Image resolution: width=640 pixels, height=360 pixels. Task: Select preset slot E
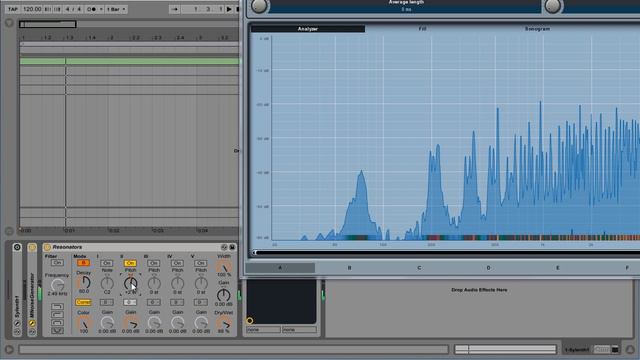coord(558,268)
